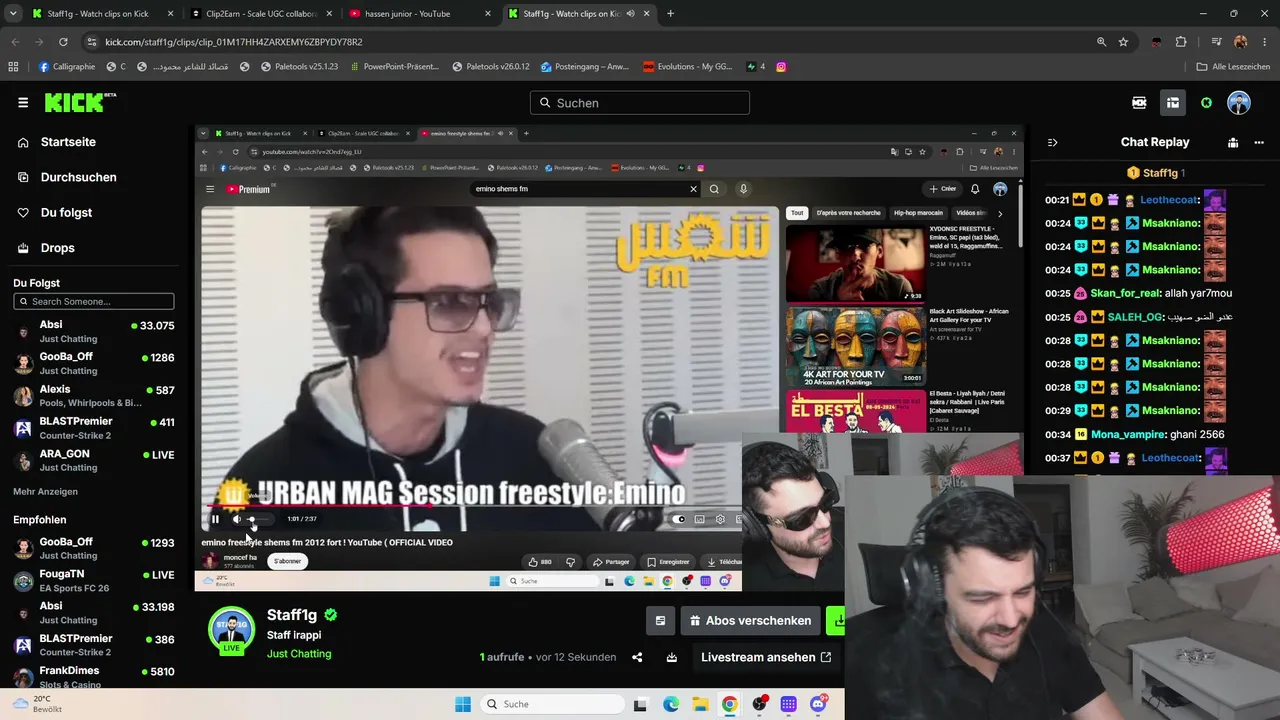Click the Chrome icon in the taskbar

click(730, 704)
